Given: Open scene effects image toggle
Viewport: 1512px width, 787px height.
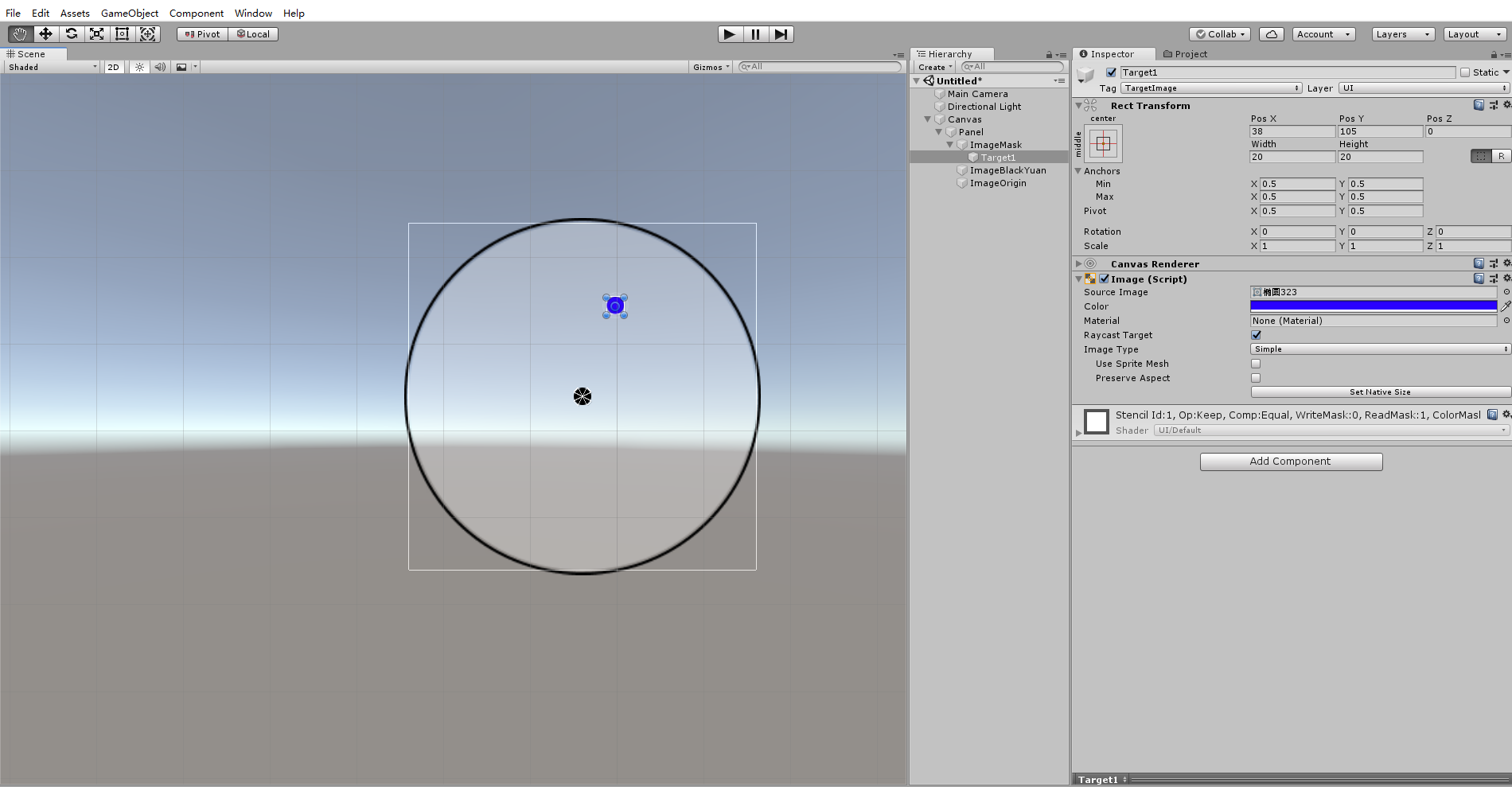Looking at the screenshot, I should pos(181,67).
